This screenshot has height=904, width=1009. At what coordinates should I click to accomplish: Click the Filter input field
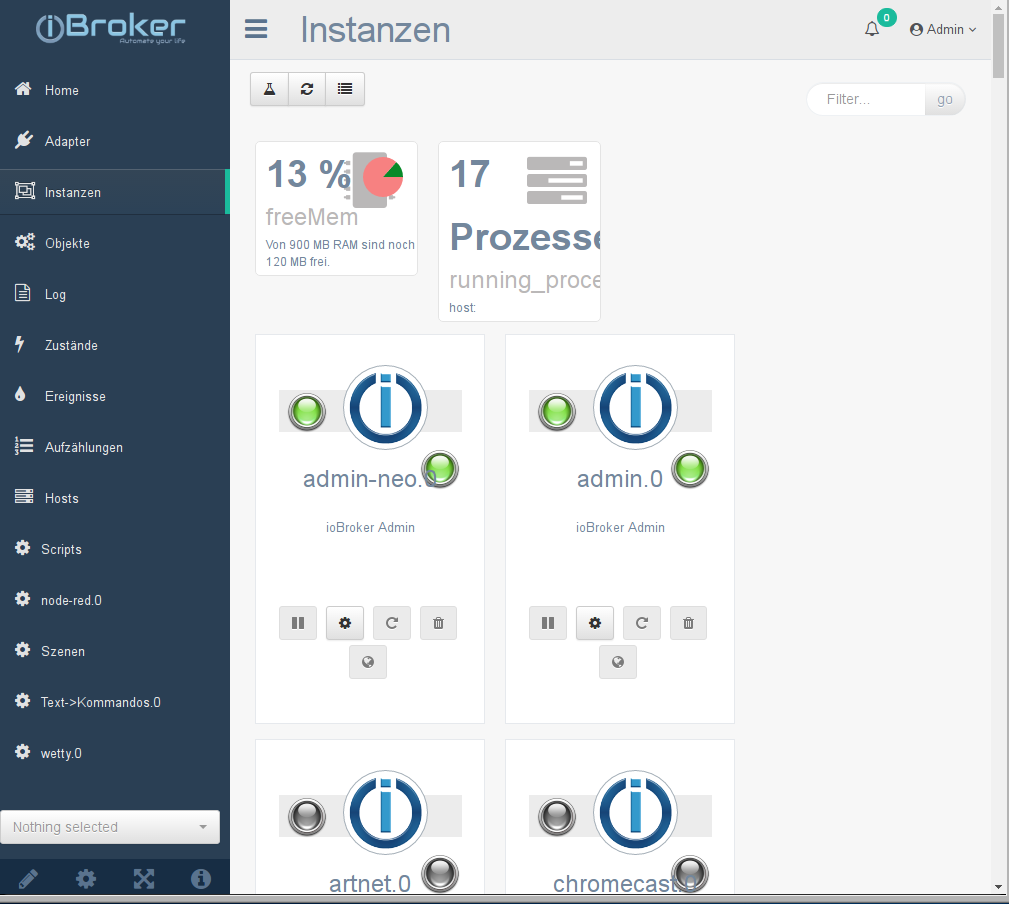866,99
